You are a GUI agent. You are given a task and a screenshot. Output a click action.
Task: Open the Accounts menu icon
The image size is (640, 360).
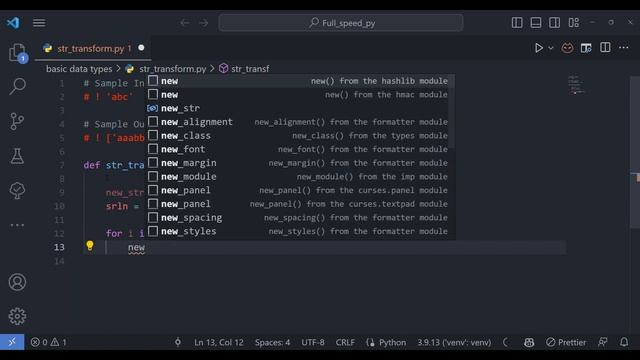tap(17, 282)
